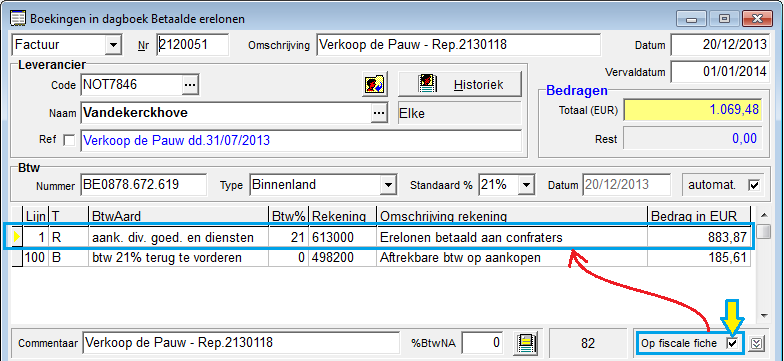Click the Naam field Vandekerckhove
Image resolution: width=784 pixels, height=361 pixels.
(x=226, y=113)
